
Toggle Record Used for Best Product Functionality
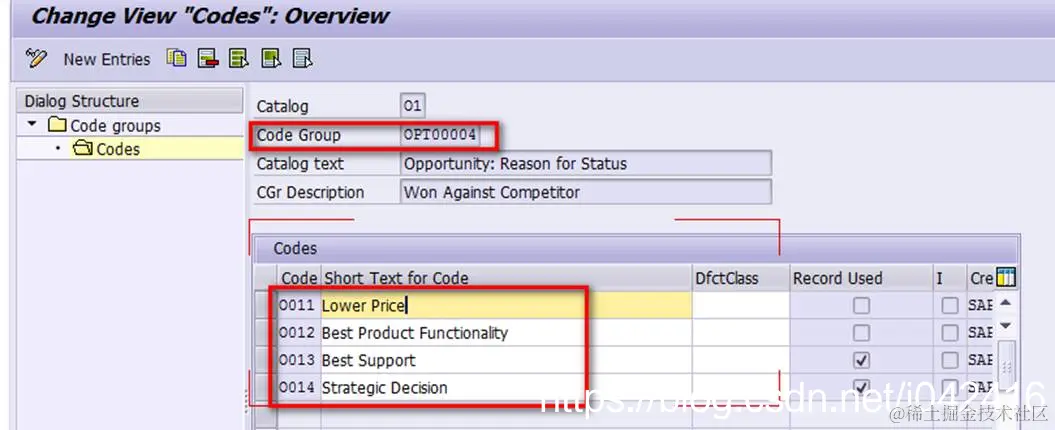(861, 333)
